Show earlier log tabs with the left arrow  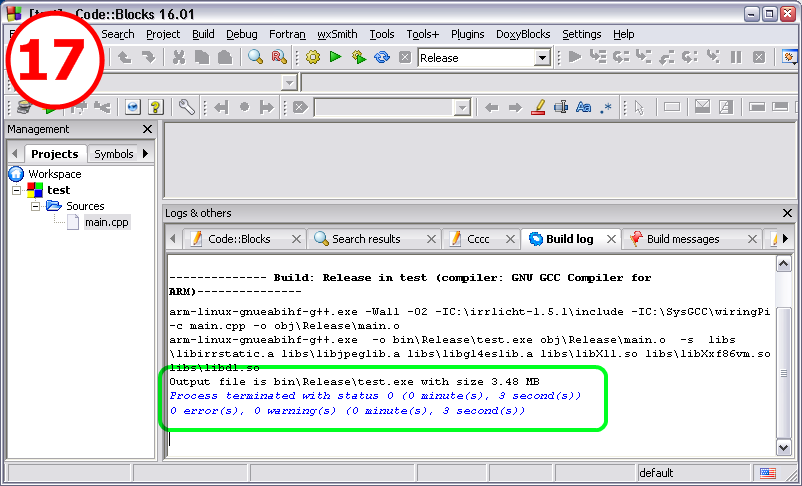point(173,238)
